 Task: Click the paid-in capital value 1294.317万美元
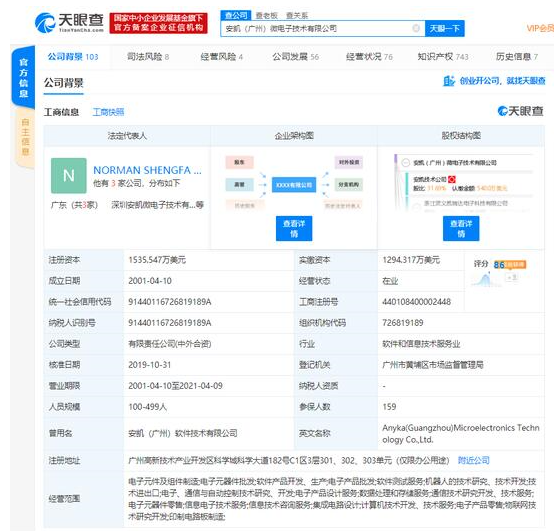(411, 260)
